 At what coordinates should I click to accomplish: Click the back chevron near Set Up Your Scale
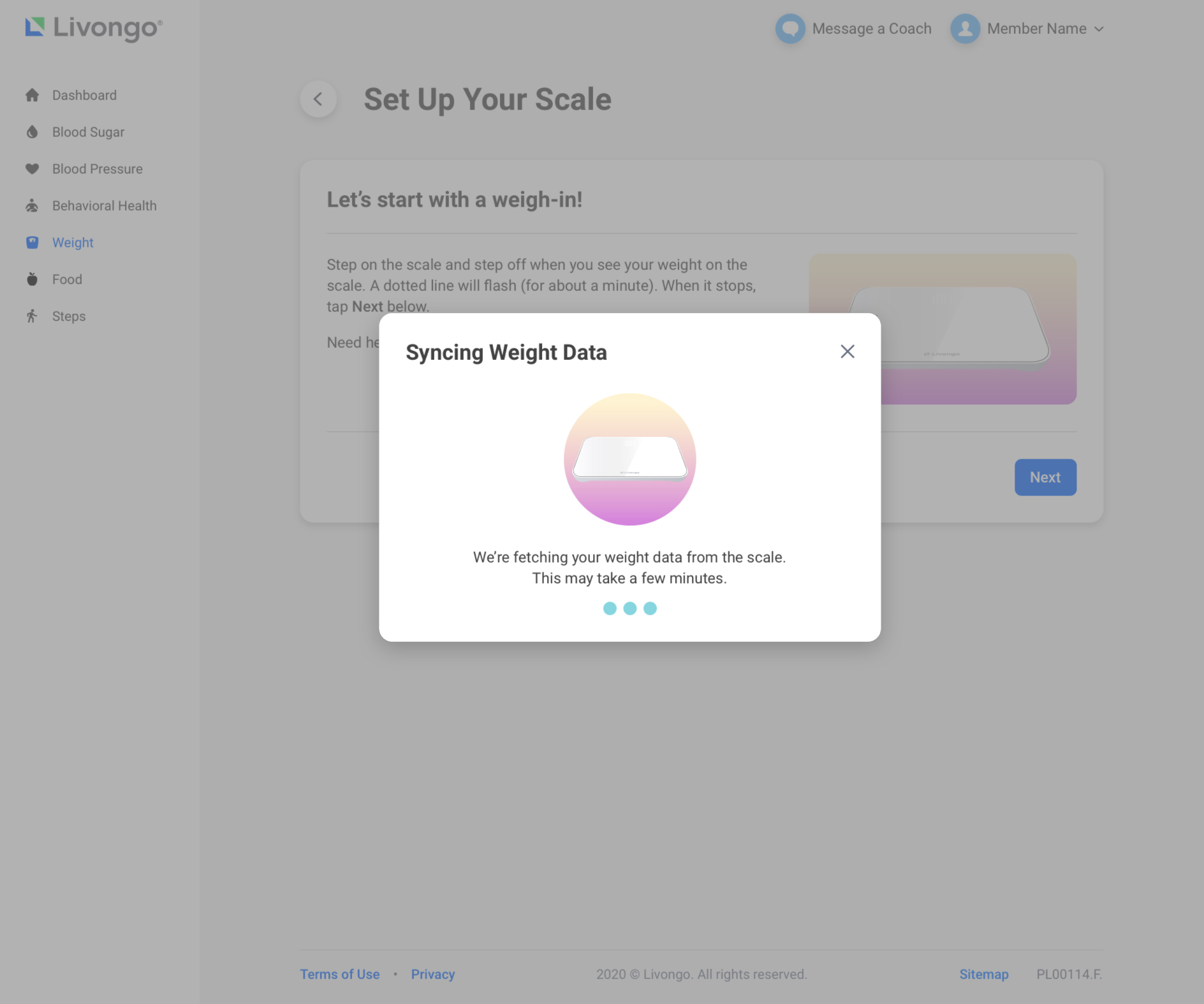click(x=318, y=99)
